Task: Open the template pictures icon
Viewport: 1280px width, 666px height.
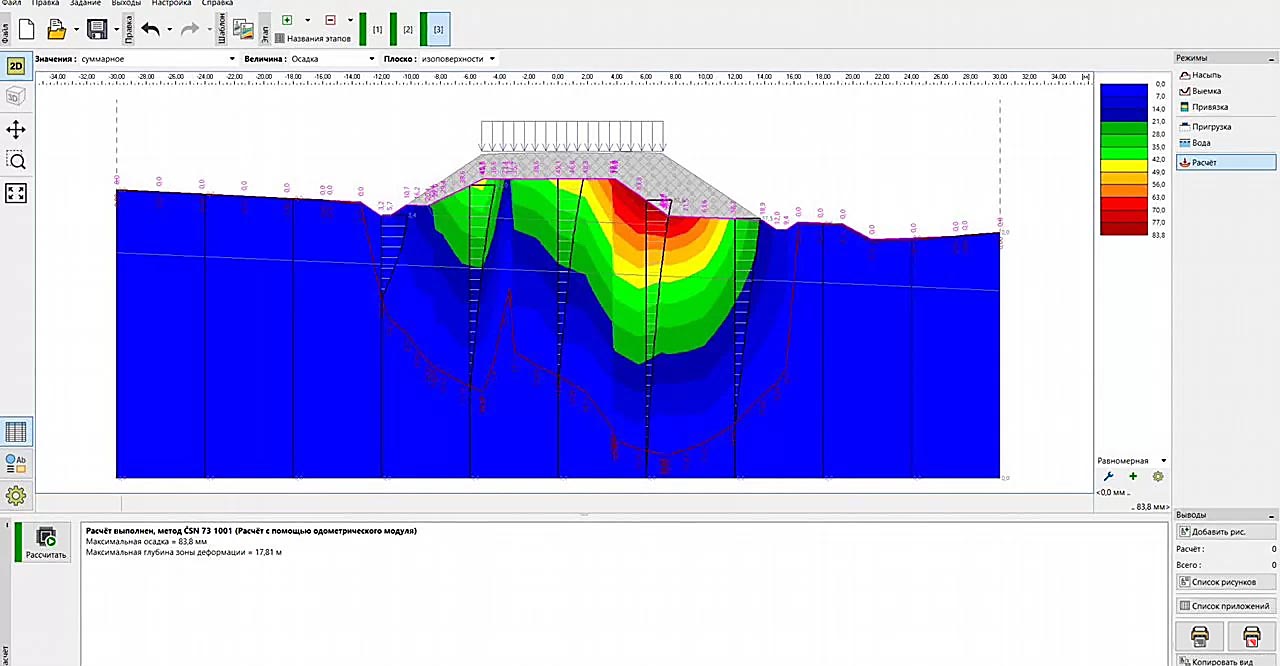Action: [x=243, y=29]
